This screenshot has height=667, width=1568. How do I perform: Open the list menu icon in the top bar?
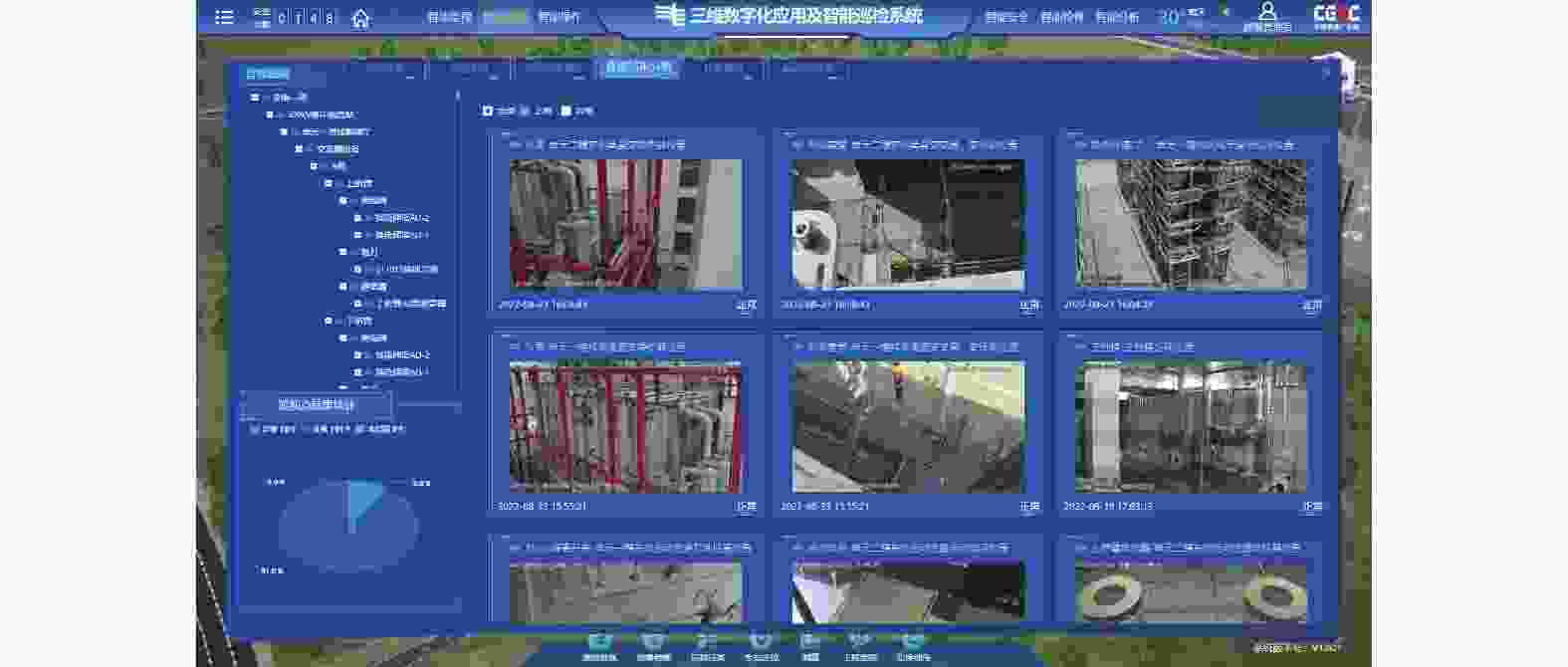(x=224, y=17)
